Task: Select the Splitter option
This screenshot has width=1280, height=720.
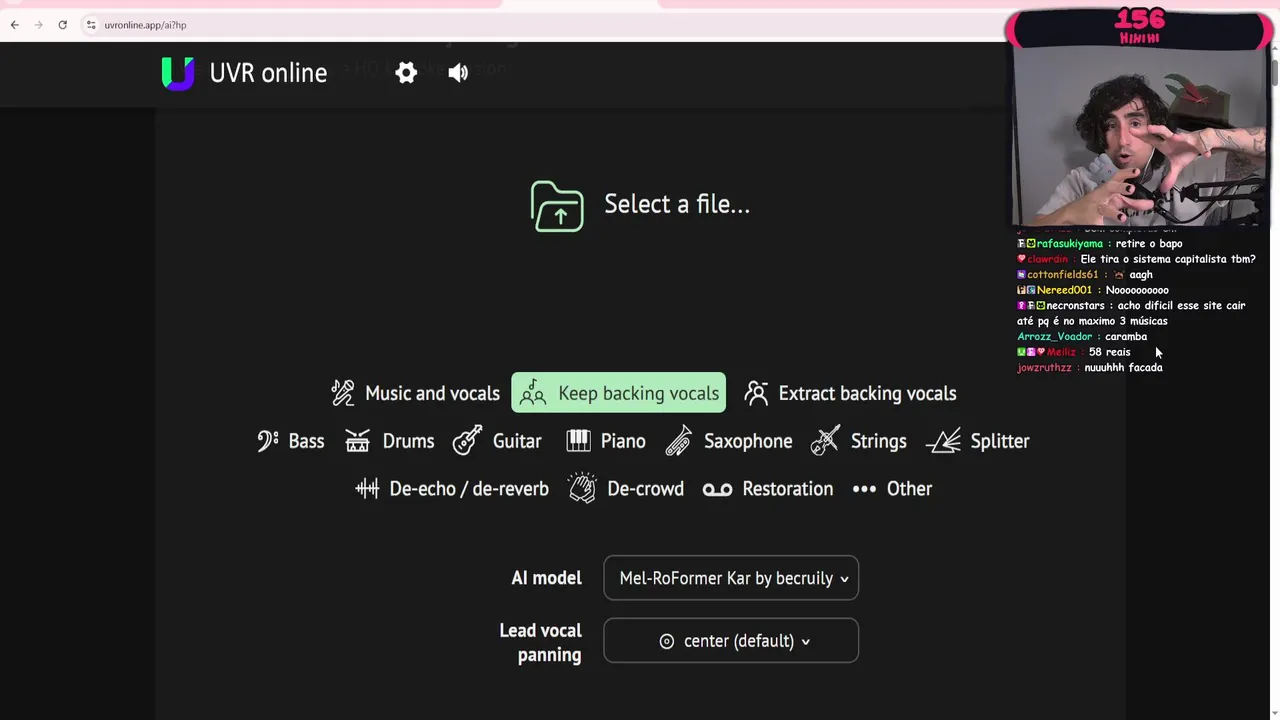Action: tap(978, 441)
